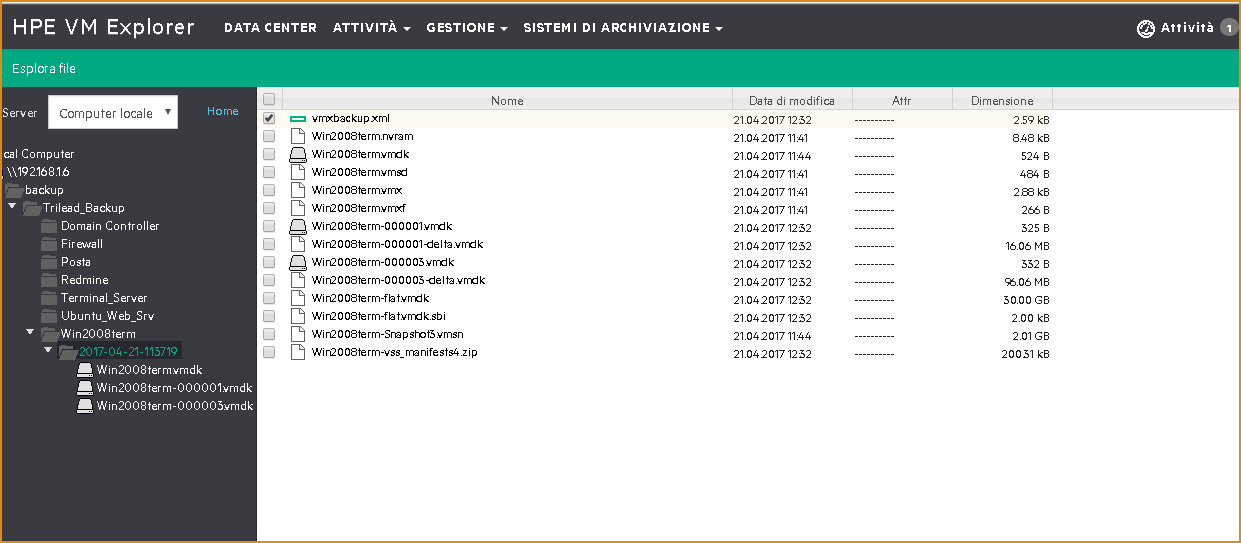Viewport: 1241px width, 543px height.
Task: Select the 2017-04-21-113719 folder in tree
Action: 129,352
